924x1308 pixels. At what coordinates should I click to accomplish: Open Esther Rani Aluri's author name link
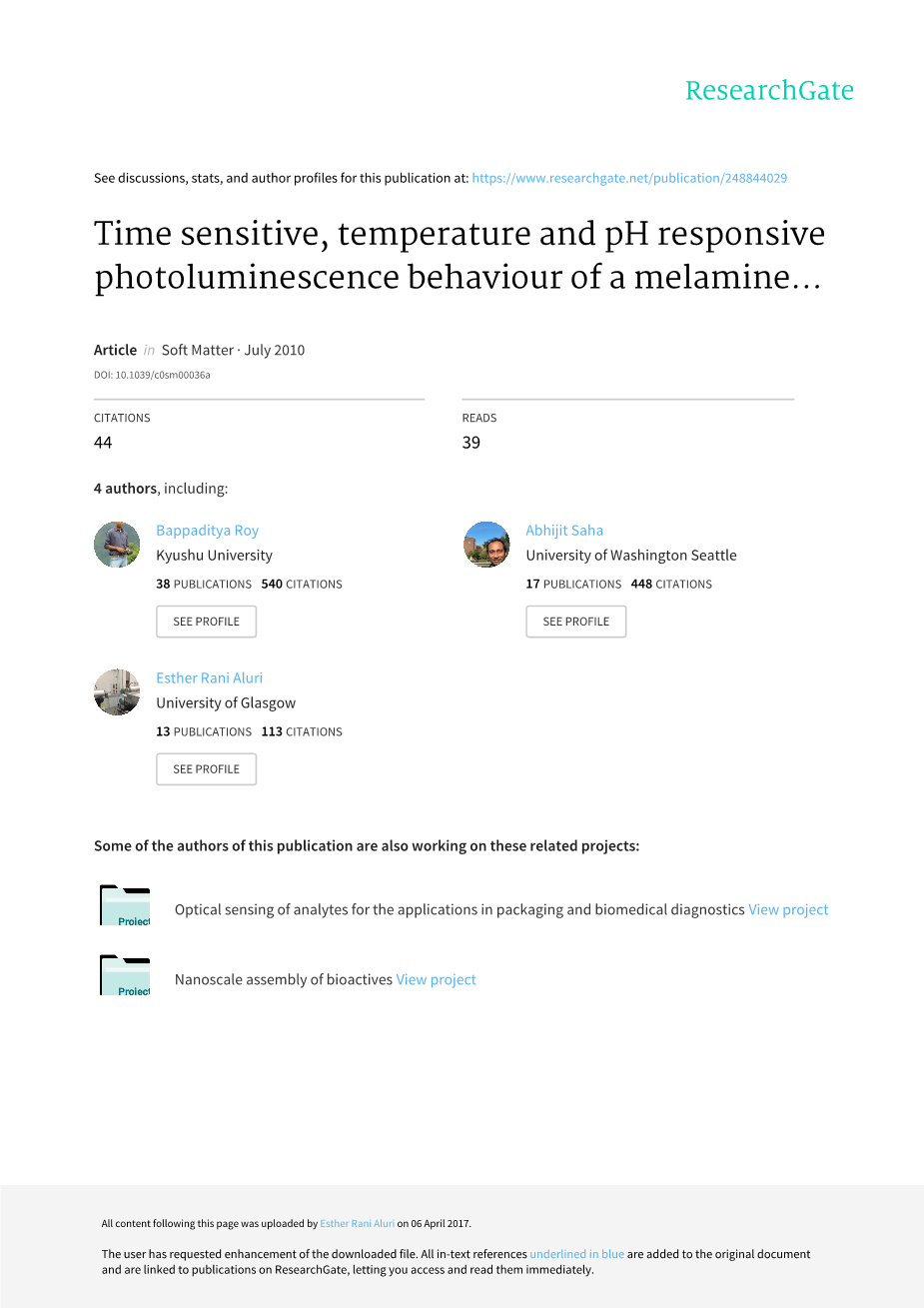209,677
